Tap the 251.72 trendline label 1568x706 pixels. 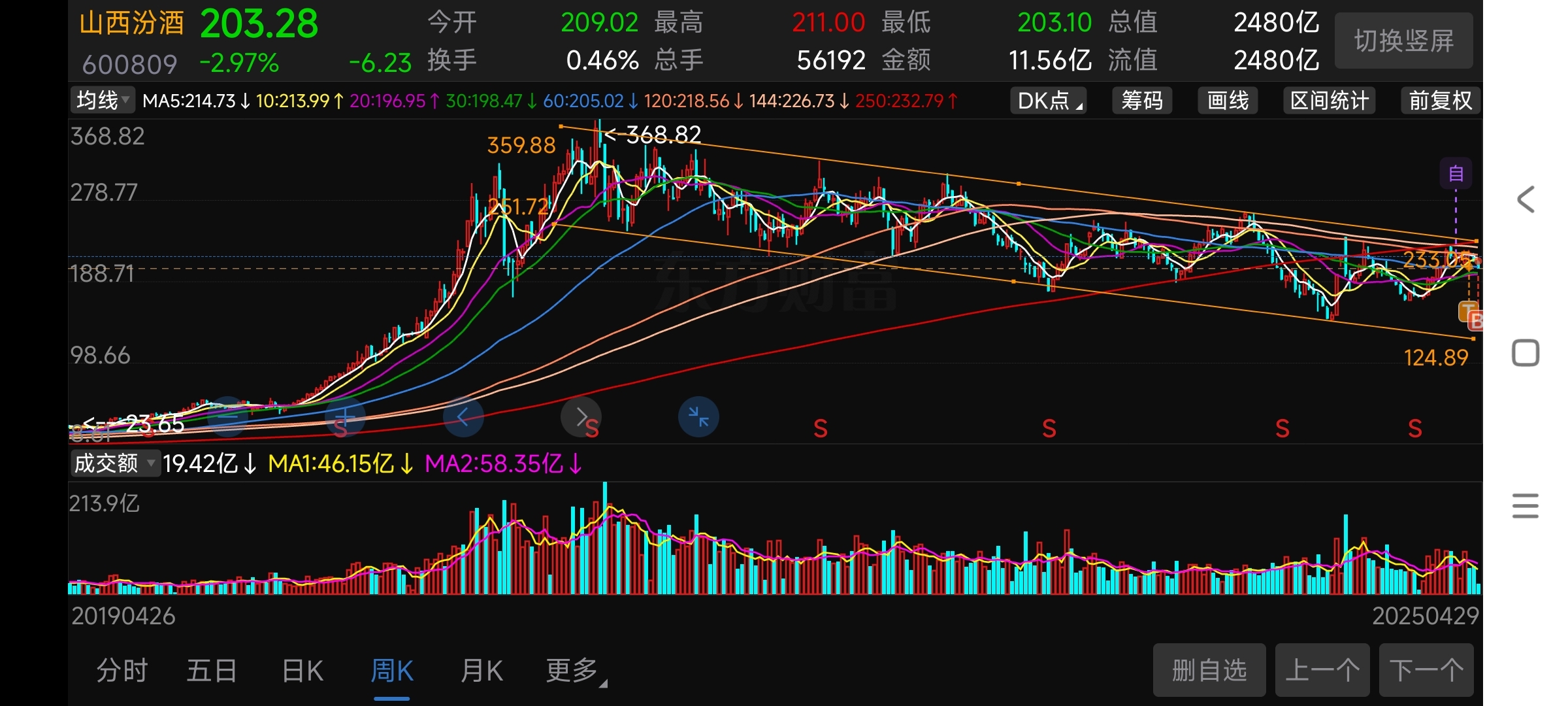(519, 207)
